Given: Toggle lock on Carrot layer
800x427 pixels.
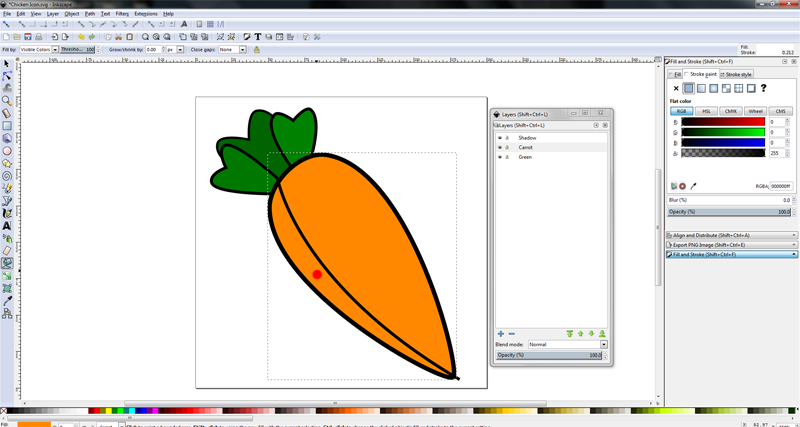Looking at the screenshot, I should pyautogui.click(x=507, y=147).
